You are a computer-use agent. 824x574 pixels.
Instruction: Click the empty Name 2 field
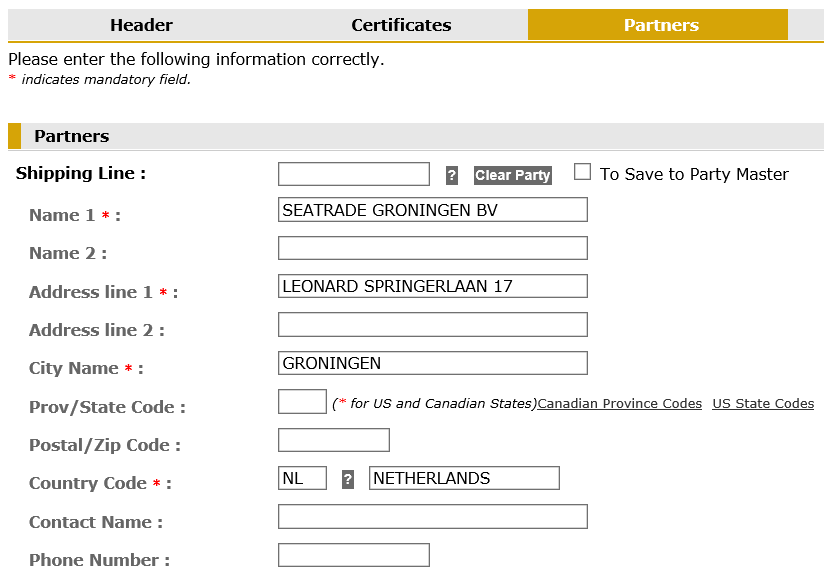tap(432, 248)
